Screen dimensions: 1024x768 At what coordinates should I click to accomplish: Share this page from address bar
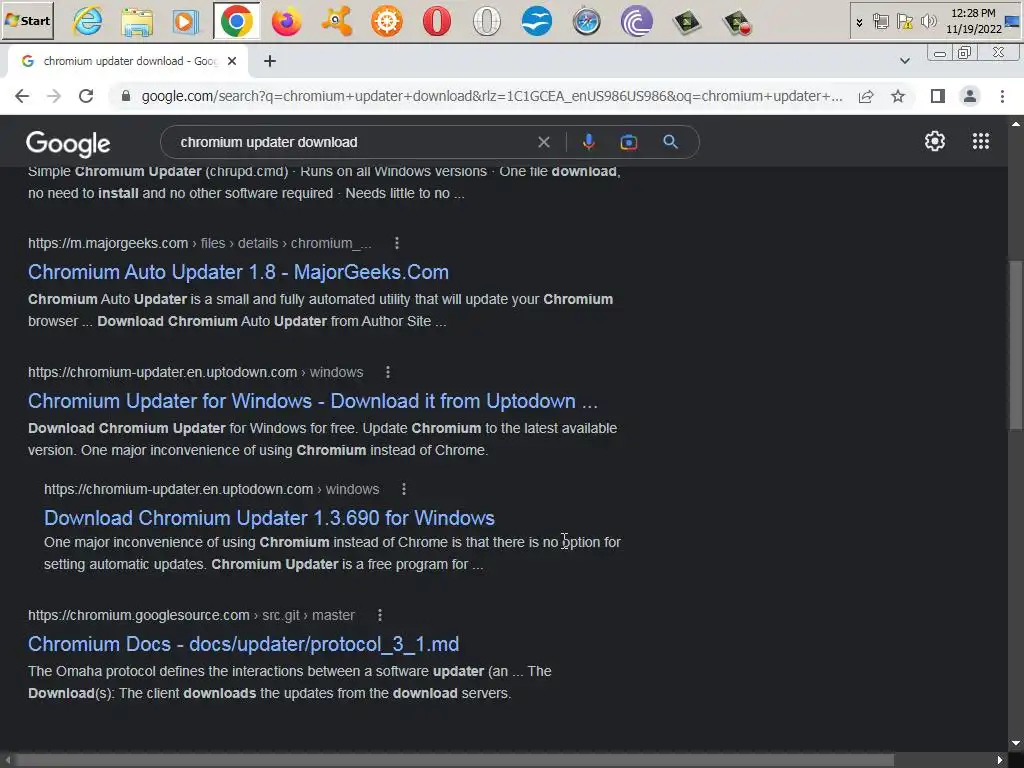pos(866,96)
